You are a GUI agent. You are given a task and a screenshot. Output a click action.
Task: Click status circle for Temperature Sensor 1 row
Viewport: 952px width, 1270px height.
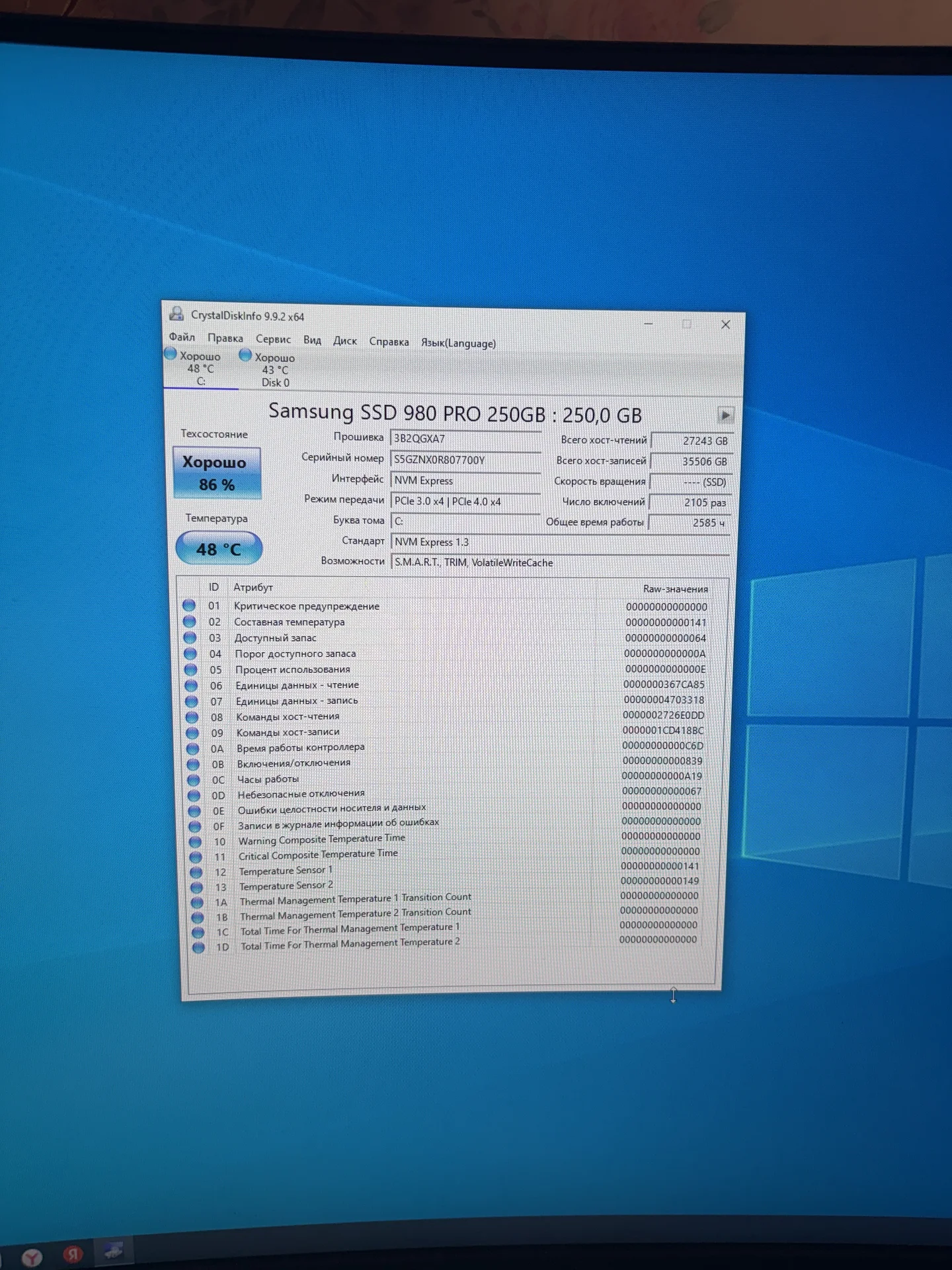click(196, 872)
